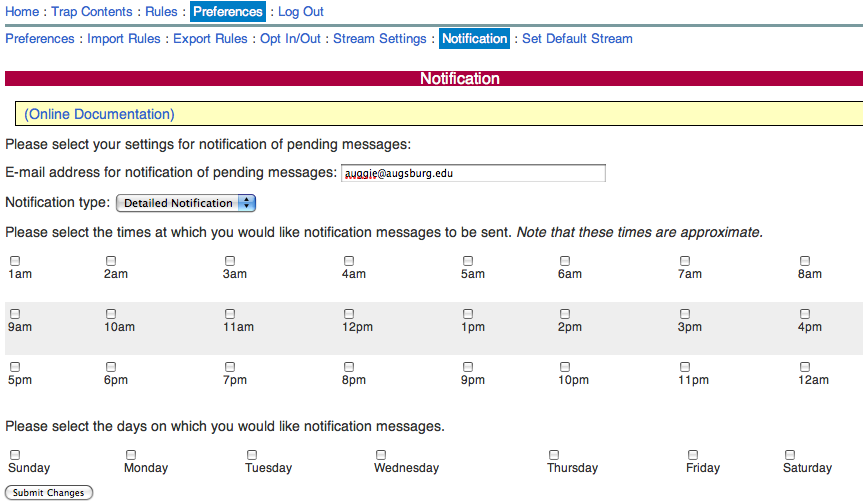Enable notifications on Monday

pos(131,455)
